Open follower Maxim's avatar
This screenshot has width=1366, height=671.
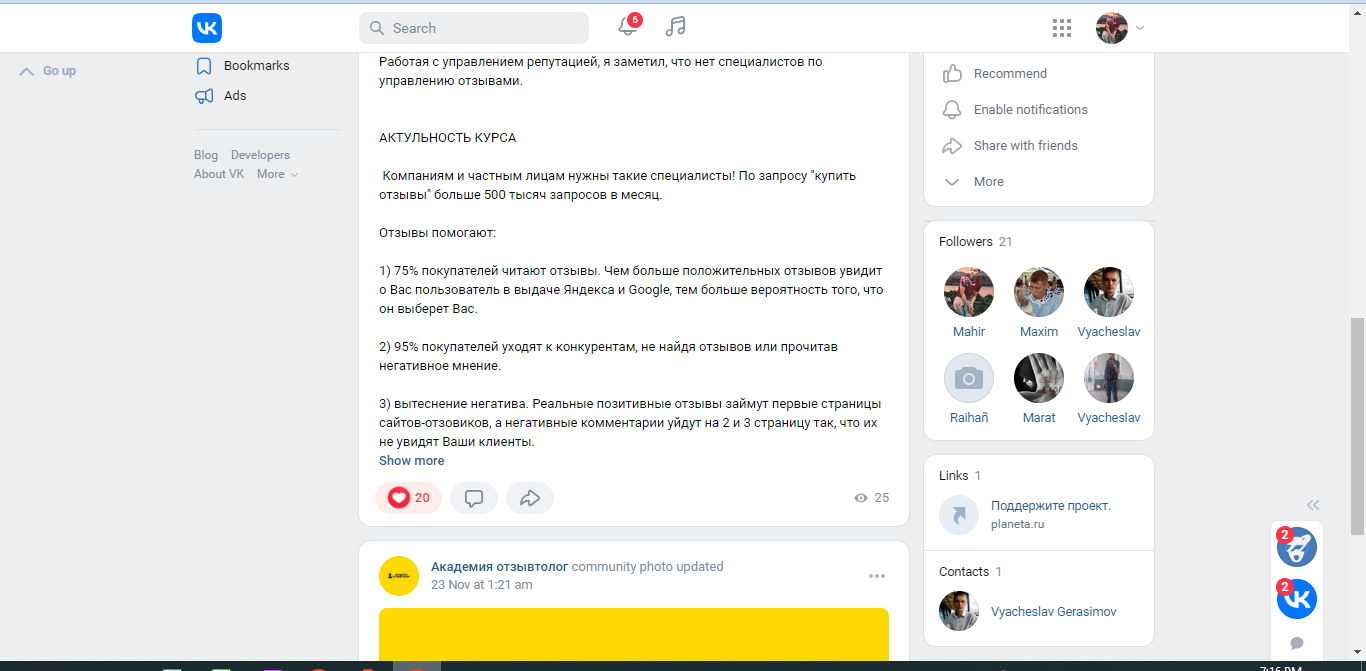tap(1039, 292)
